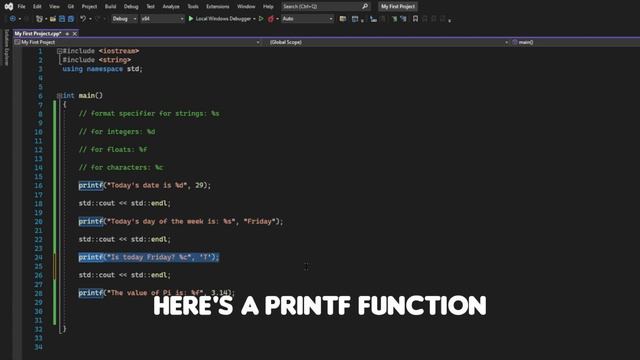Open the x64 platform dropdown
Screen dimensions: 640x360
162,19
